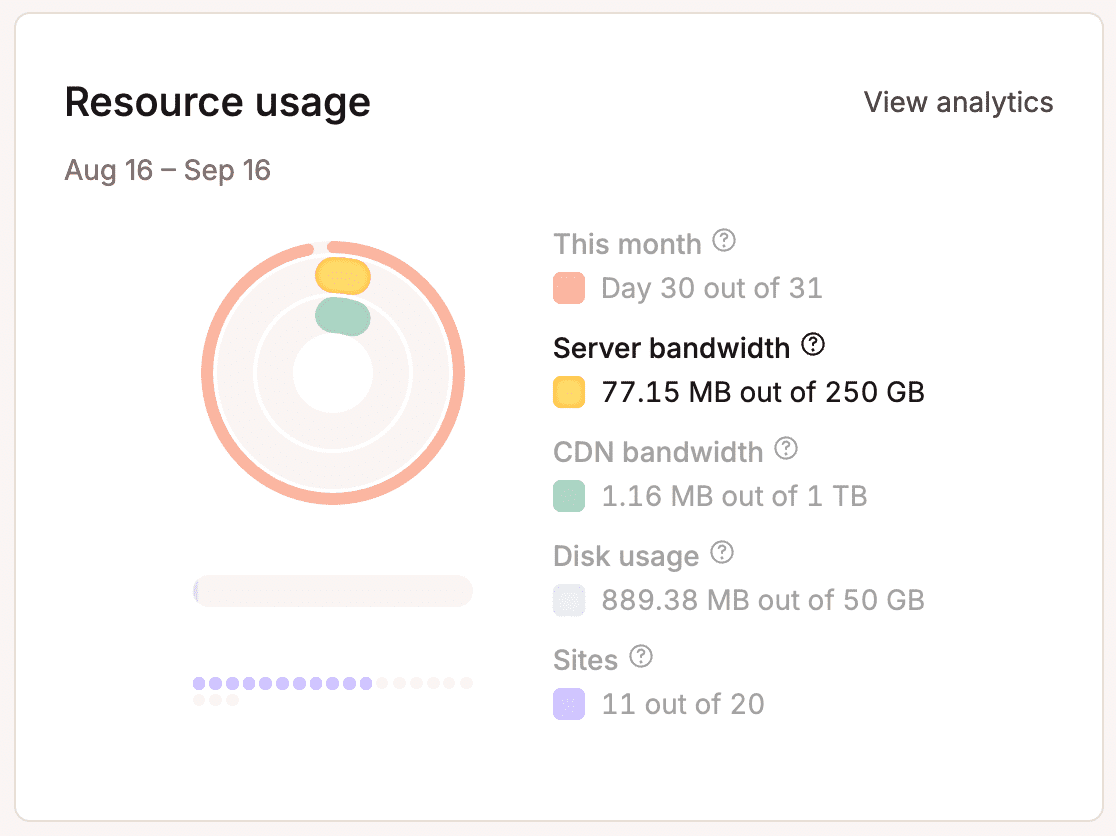Select the CDN bandwidth label
The width and height of the screenshot is (1116, 836).
coord(657,452)
